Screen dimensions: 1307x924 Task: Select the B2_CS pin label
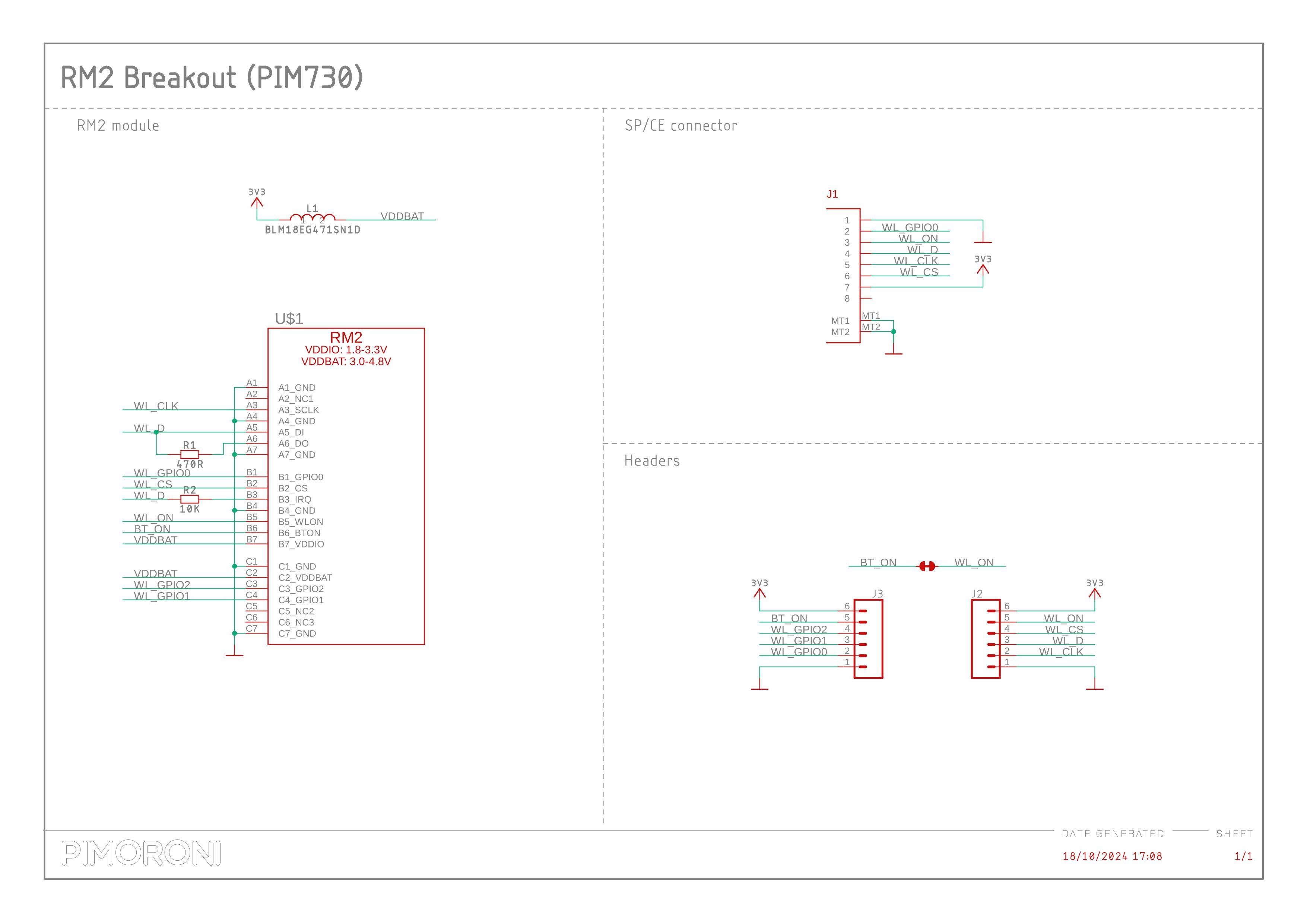point(293,488)
